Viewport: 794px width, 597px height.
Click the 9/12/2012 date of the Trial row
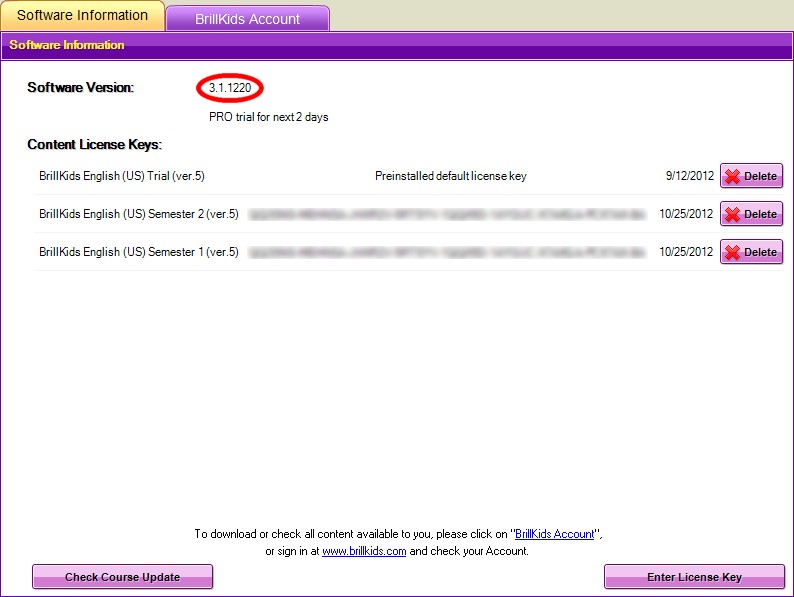[690, 176]
